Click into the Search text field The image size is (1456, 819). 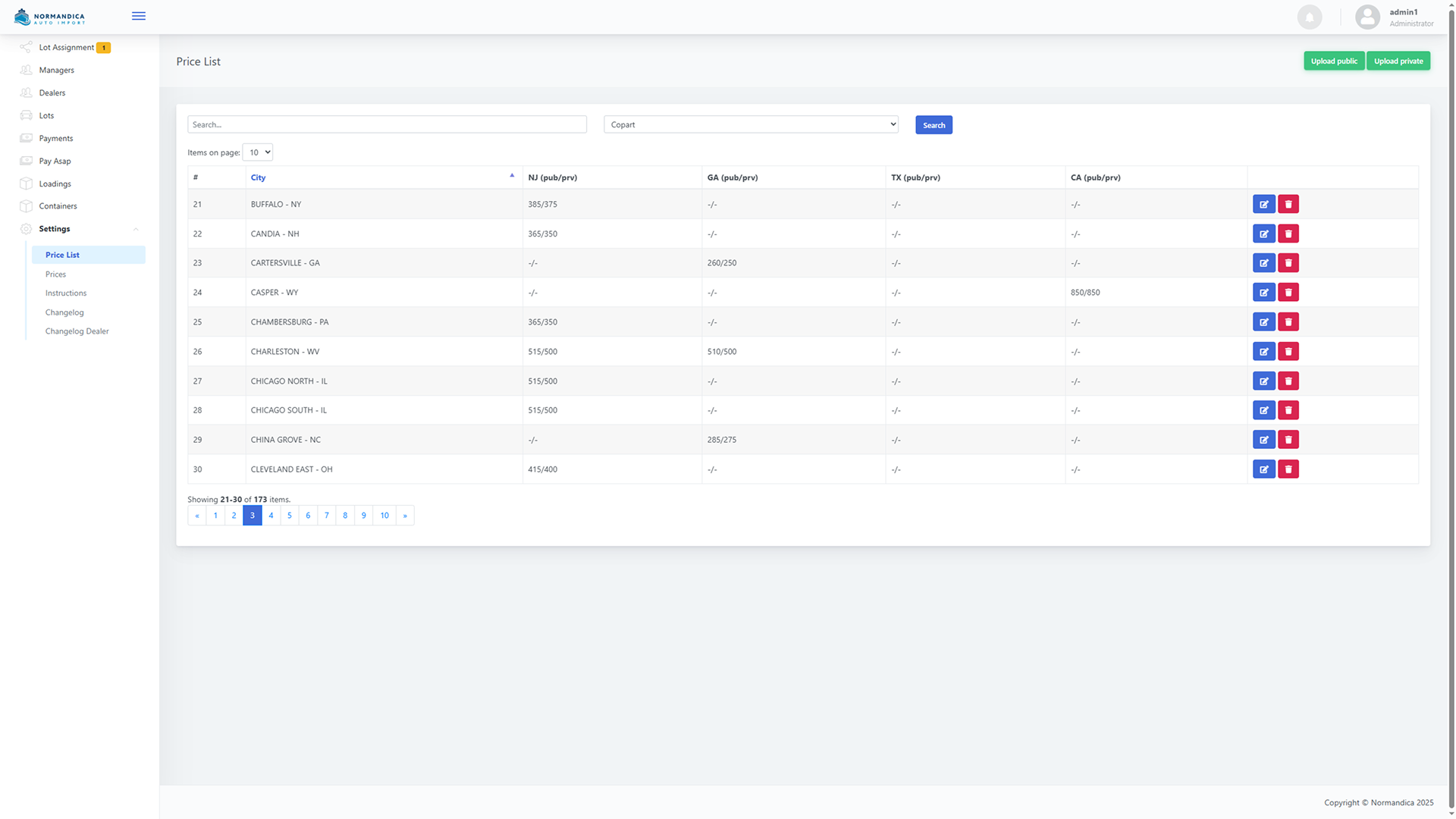(x=387, y=124)
